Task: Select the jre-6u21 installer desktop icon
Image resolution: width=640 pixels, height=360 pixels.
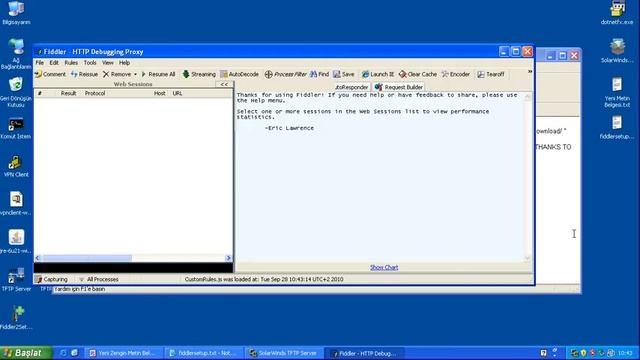Action: (x=16, y=242)
